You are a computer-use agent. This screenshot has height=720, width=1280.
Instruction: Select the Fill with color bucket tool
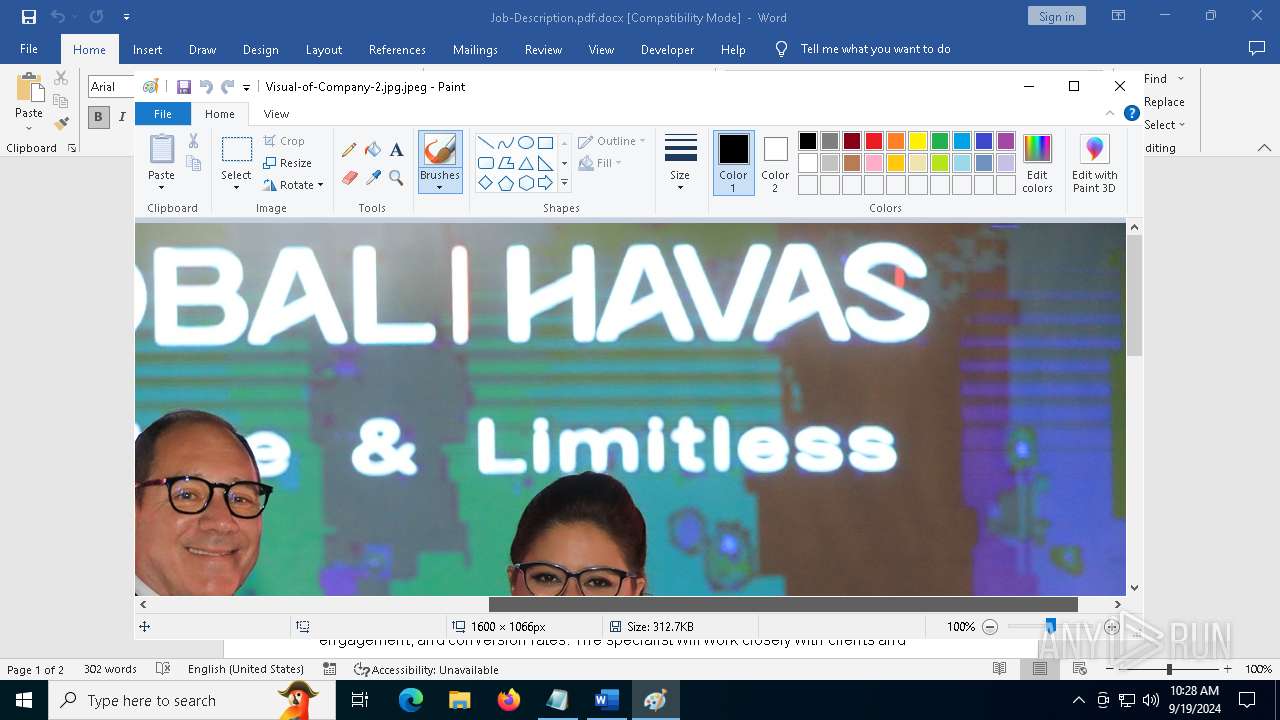373,150
